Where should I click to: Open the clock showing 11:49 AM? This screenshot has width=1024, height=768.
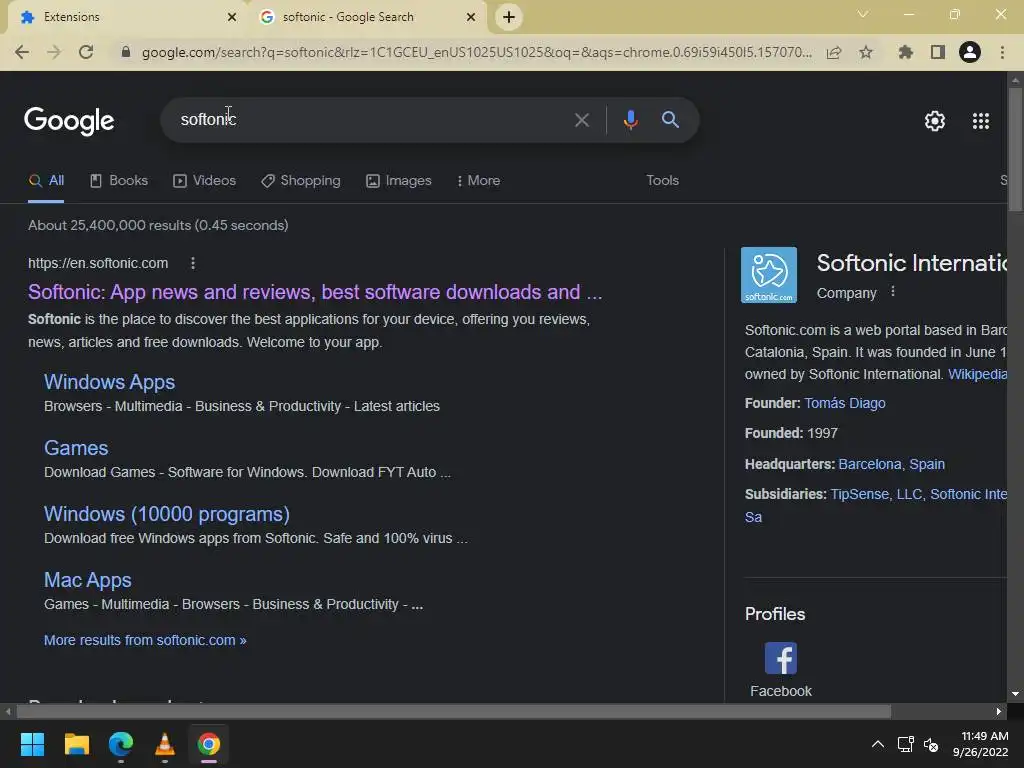(x=980, y=744)
